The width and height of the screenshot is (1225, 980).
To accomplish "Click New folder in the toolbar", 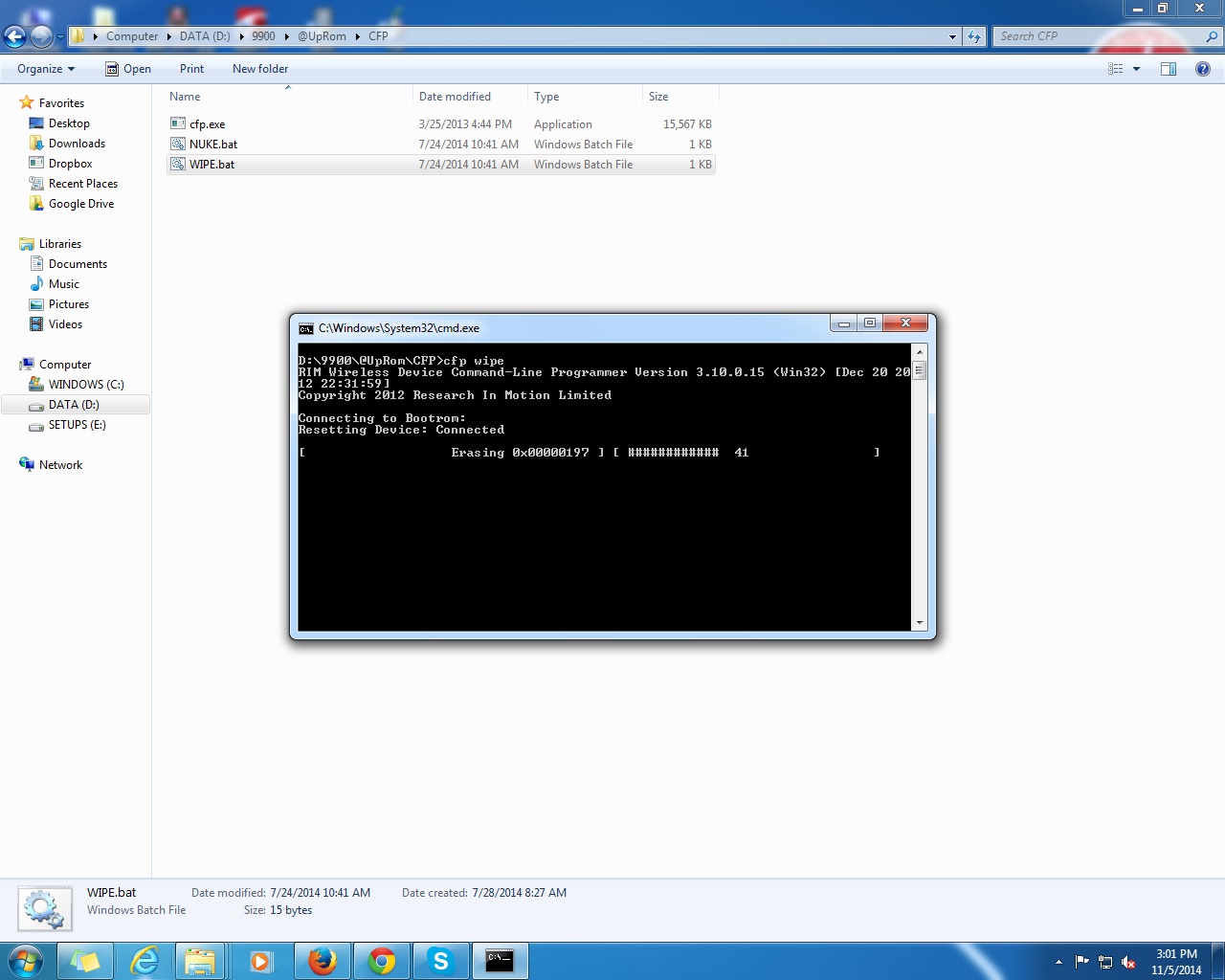I will [x=259, y=69].
